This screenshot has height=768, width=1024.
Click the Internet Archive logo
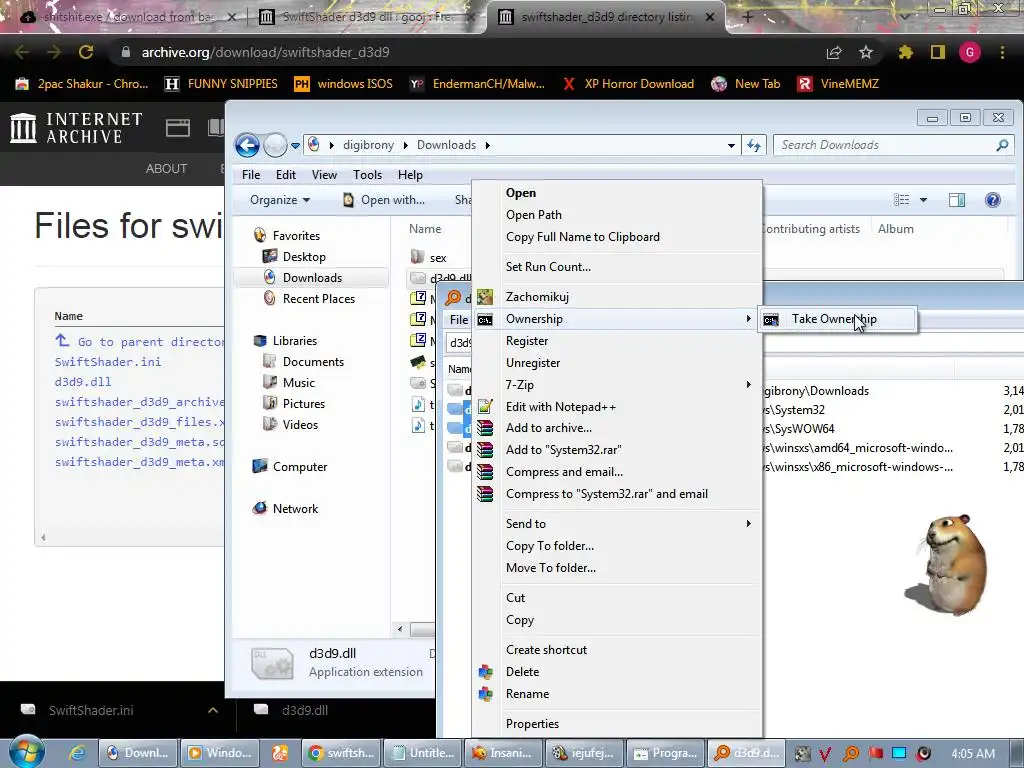[76, 127]
